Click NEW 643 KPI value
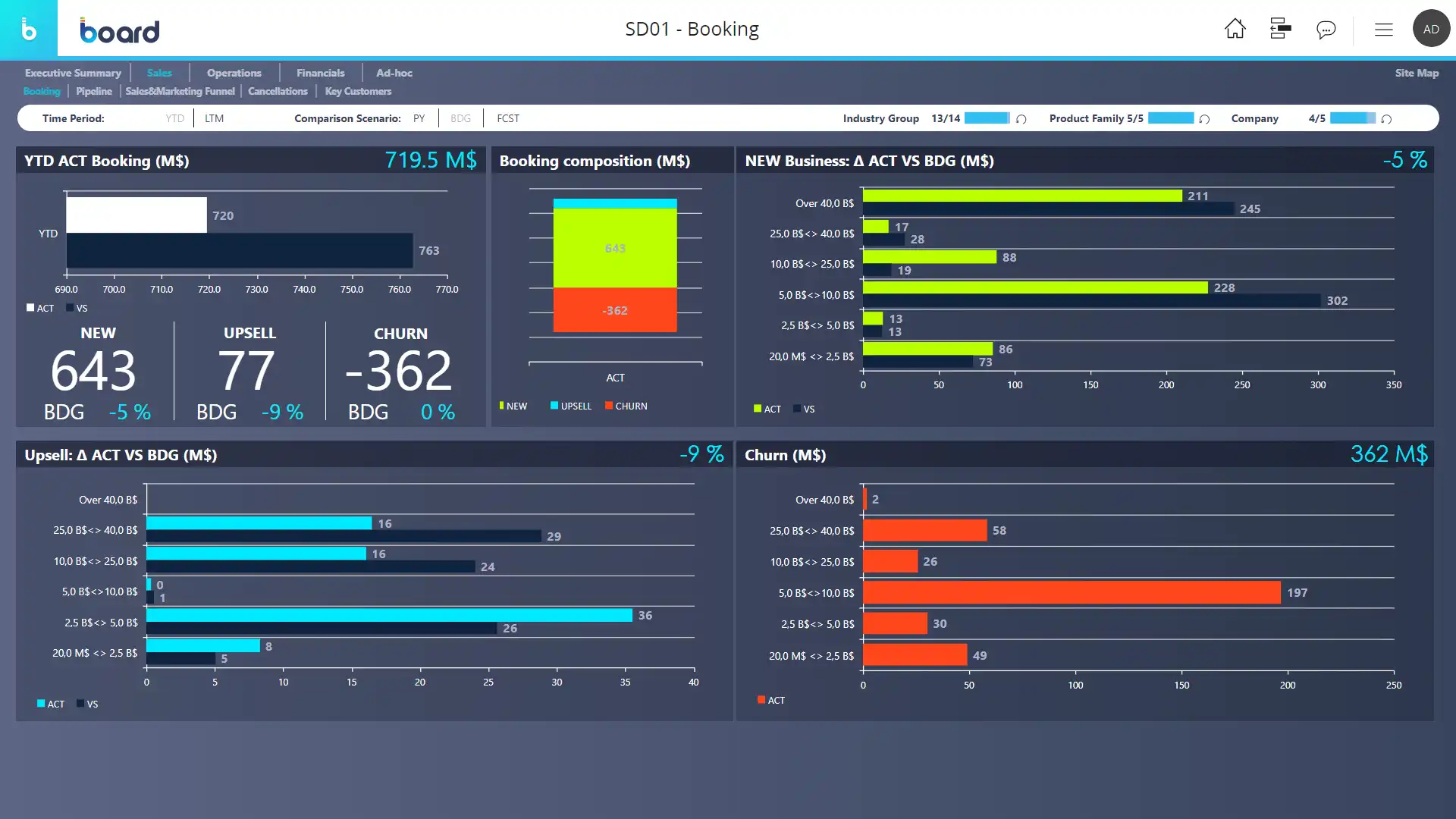This screenshot has height=819, width=1456. (x=93, y=371)
